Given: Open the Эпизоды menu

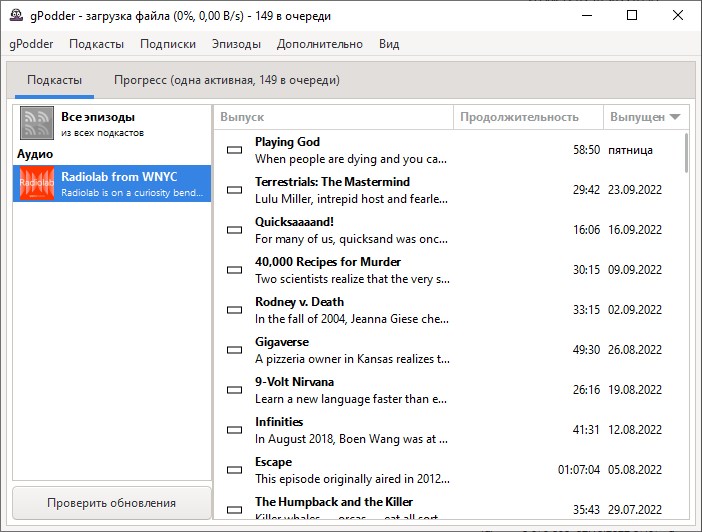Looking at the screenshot, I should coord(236,44).
